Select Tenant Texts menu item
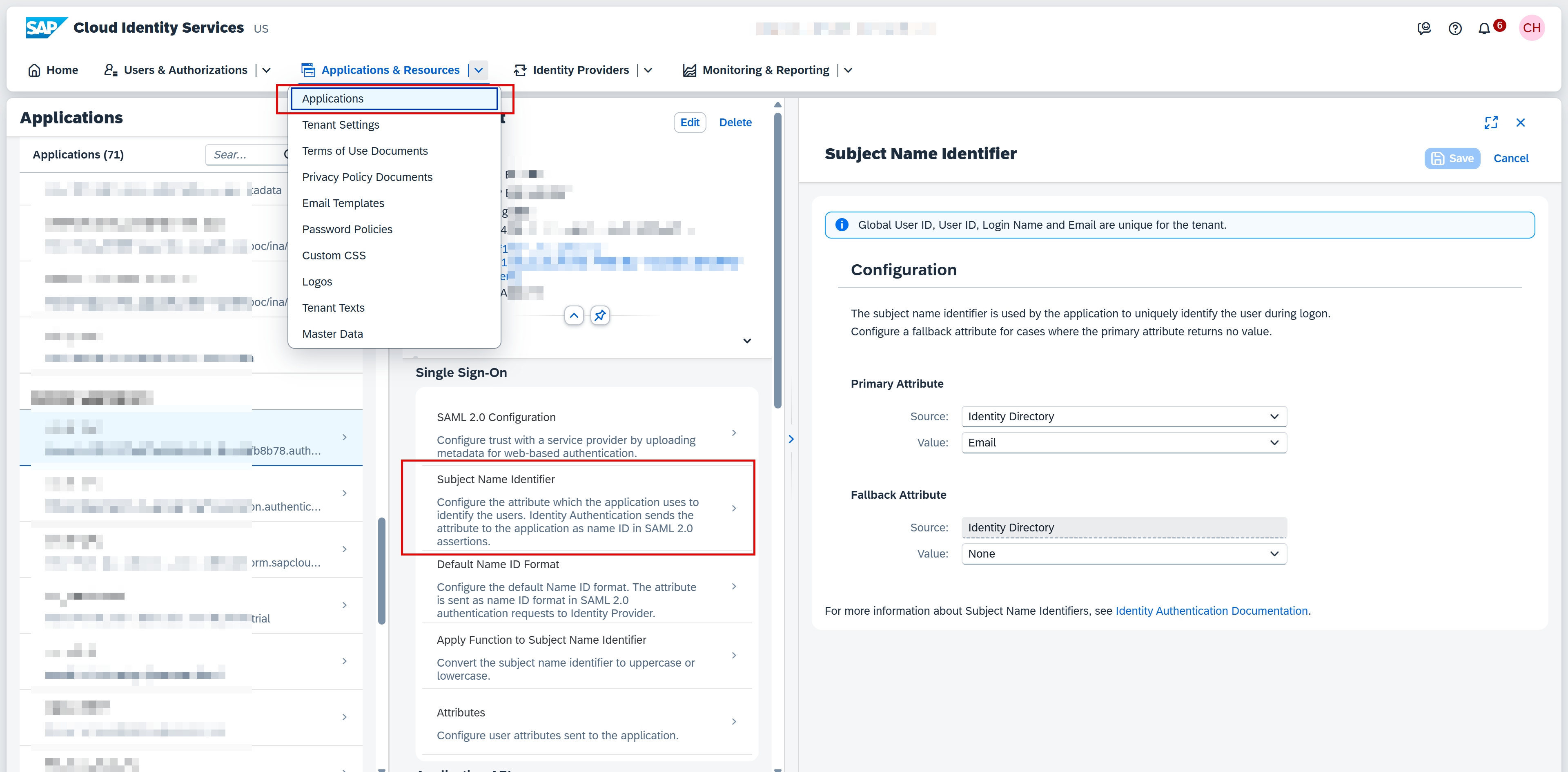 (394, 308)
